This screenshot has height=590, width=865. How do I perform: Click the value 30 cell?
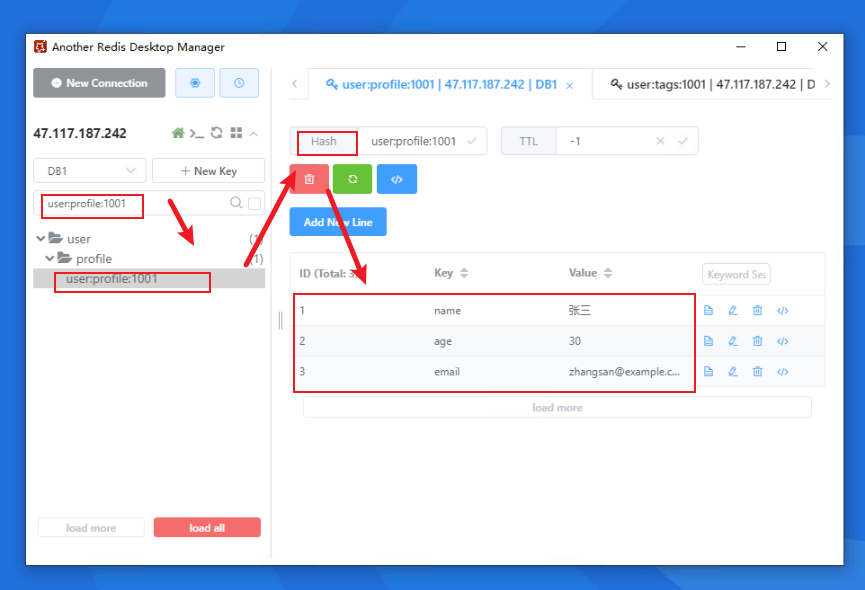coord(575,341)
